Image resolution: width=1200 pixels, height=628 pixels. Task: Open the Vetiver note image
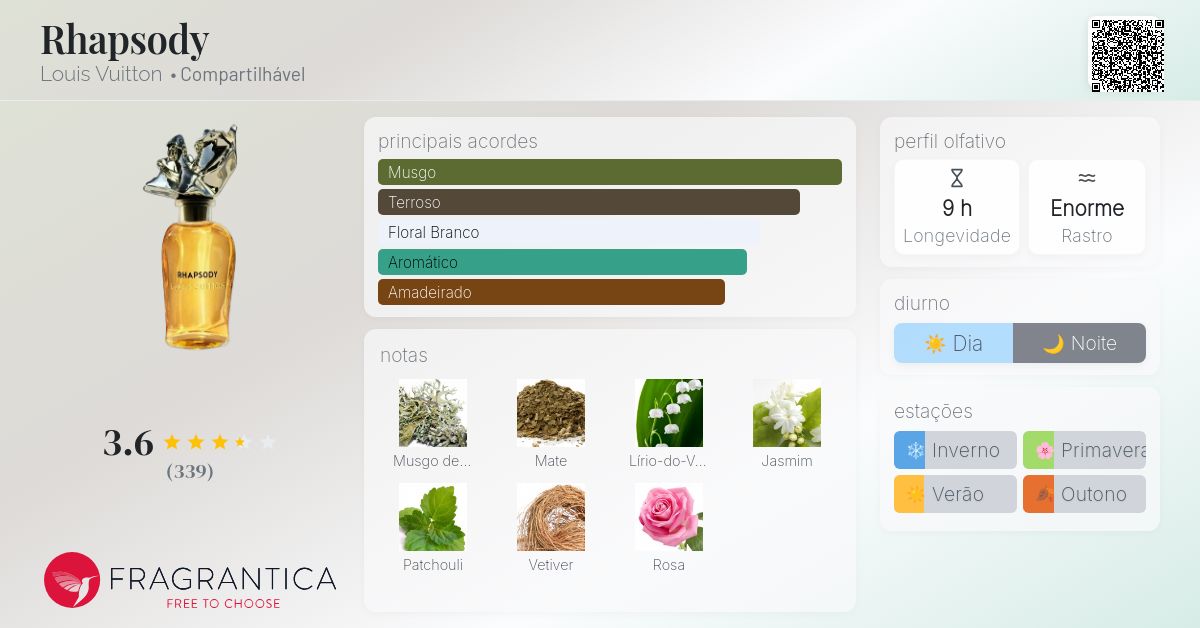551,516
